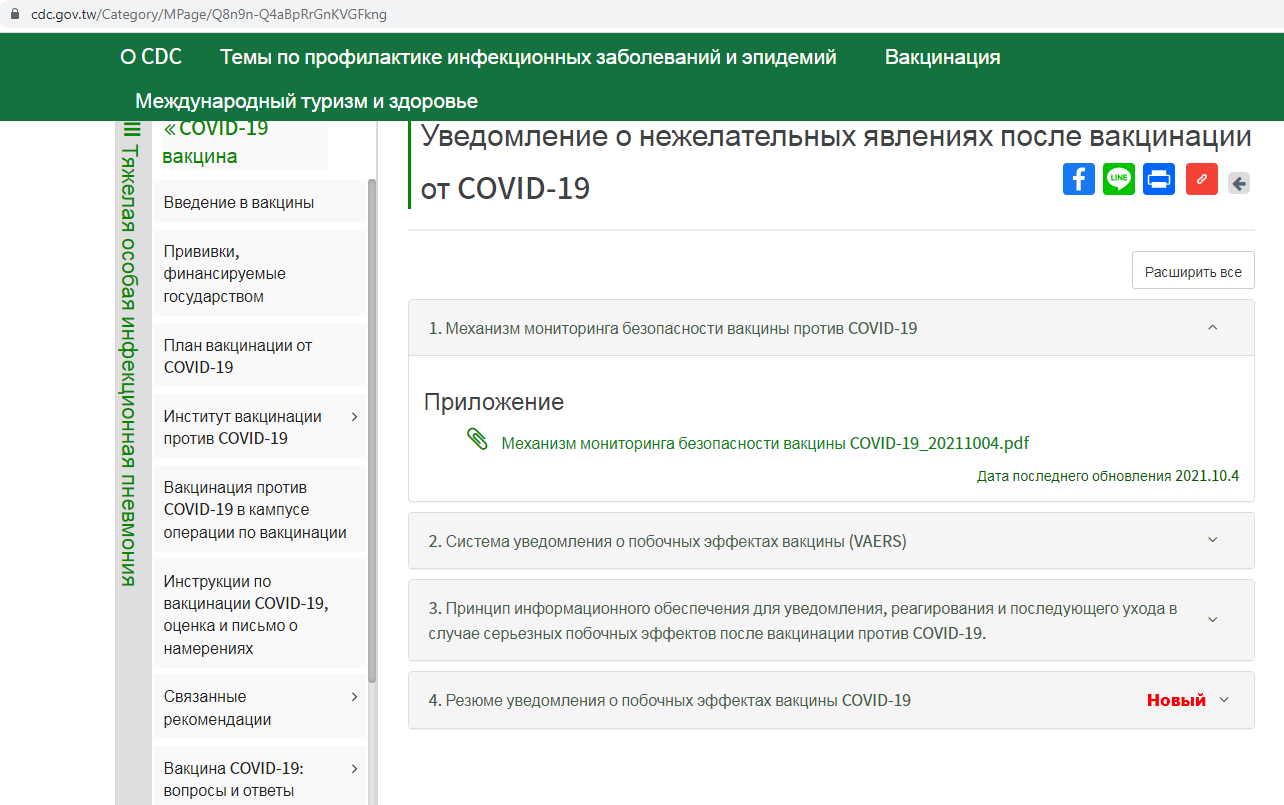Expand section 2 about VAERS
Screen dimensions: 1284x805
[1212, 541]
